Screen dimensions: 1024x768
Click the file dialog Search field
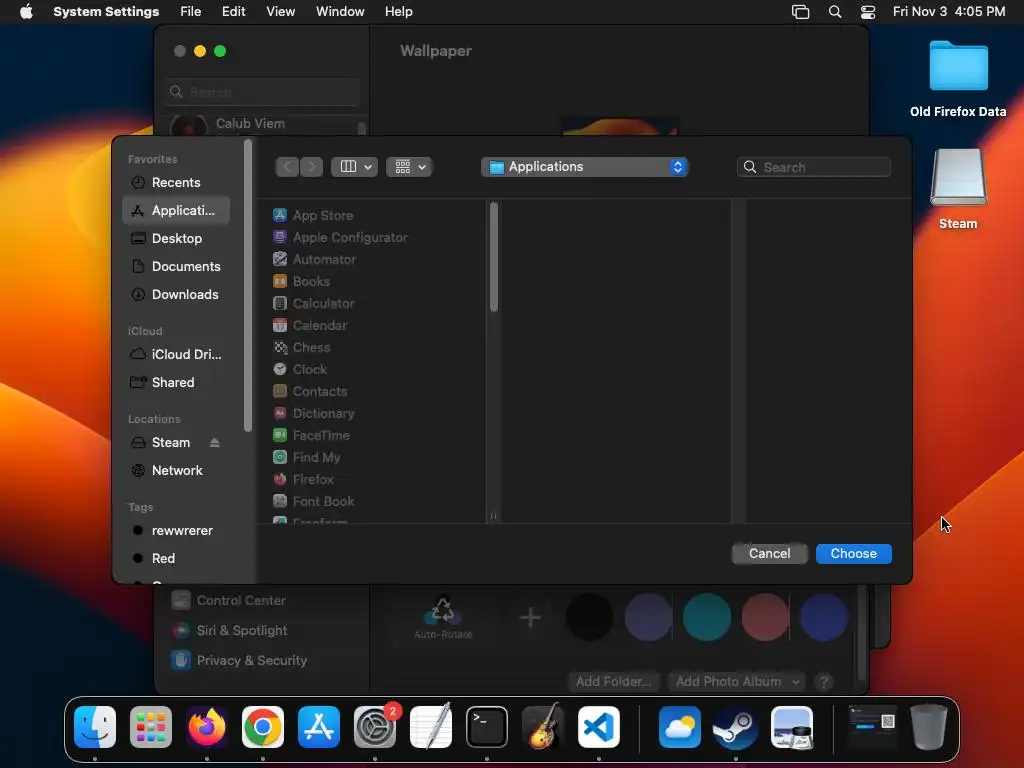coord(814,167)
